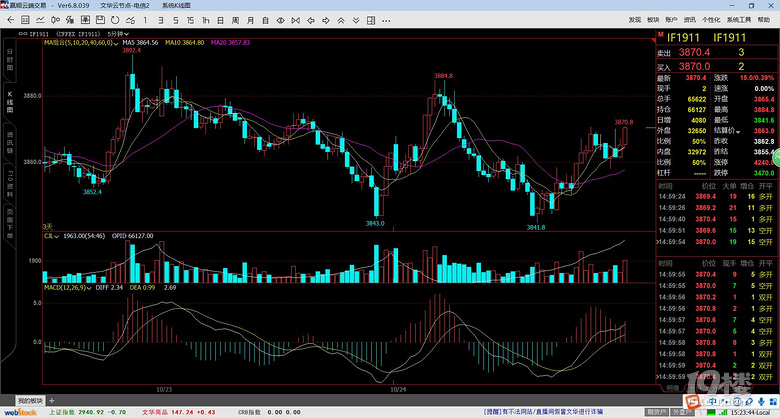
Task: Click the right hollow arrow icon
Action: (x=326, y=20)
